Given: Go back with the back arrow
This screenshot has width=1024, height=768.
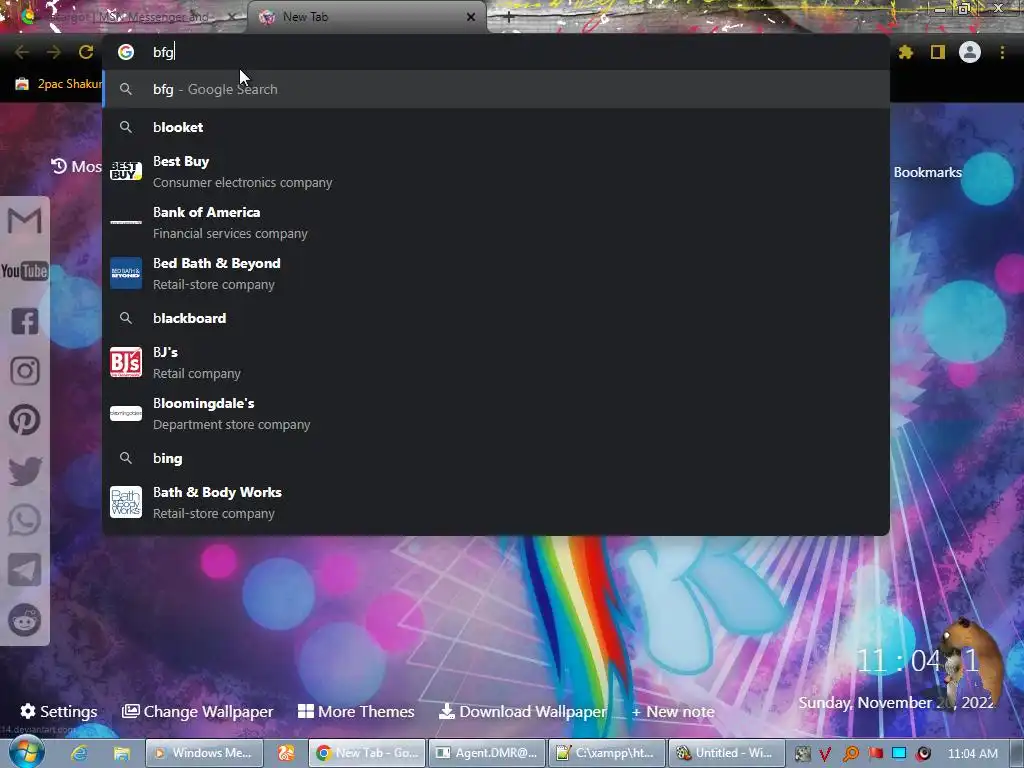Looking at the screenshot, I should 22,52.
